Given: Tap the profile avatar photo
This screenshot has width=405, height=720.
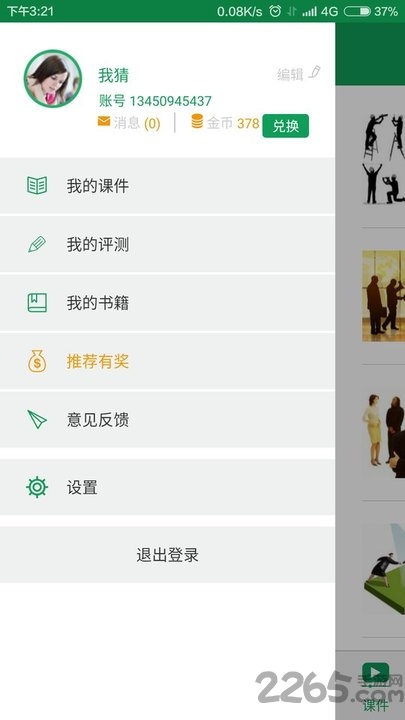Looking at the screenshot, I should click(x=53, y=79).
